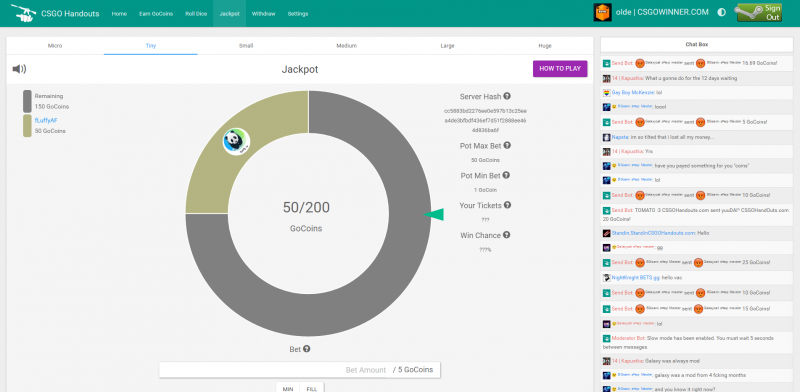
Task: Click the Pot Min Bet help icon
Action: 506,175
